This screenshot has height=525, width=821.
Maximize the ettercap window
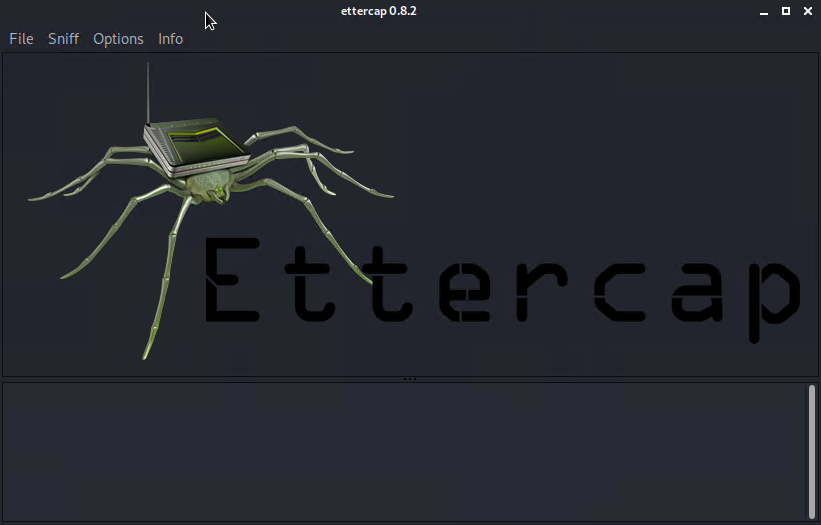(x=786, y=11)
